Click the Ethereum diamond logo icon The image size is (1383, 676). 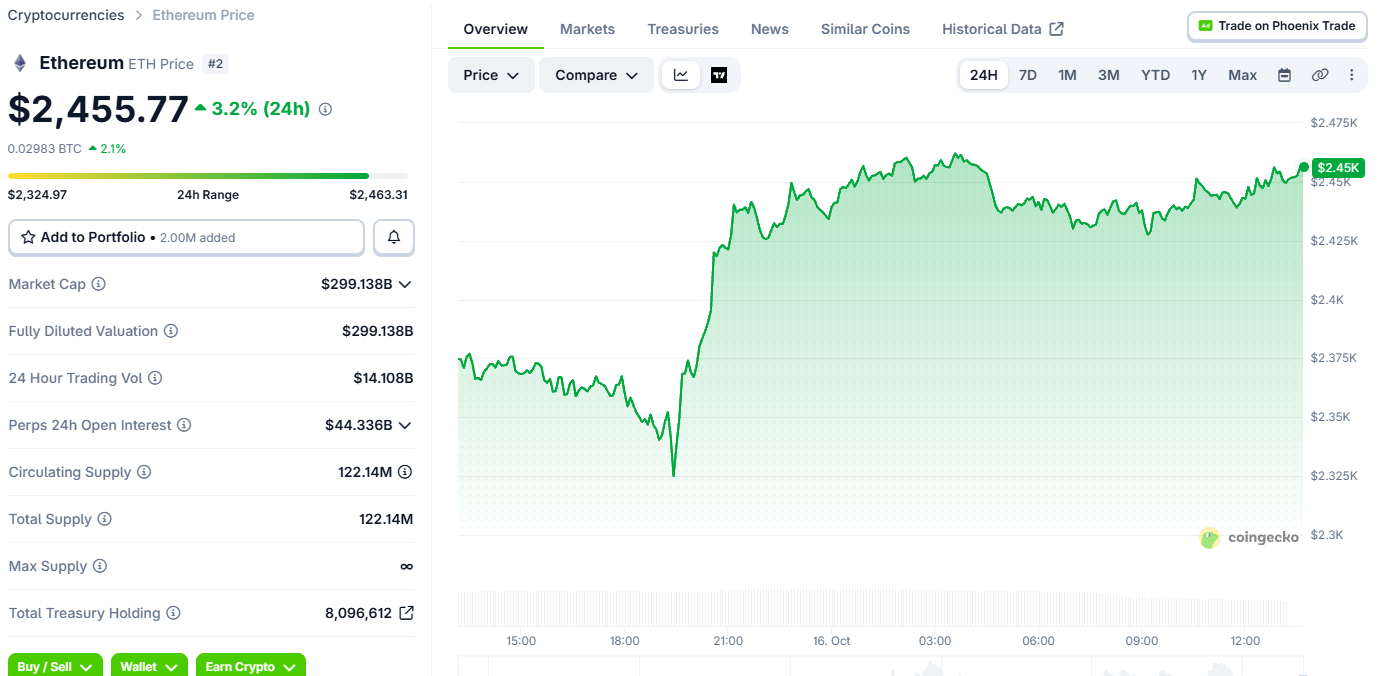[x=20, y=64]
